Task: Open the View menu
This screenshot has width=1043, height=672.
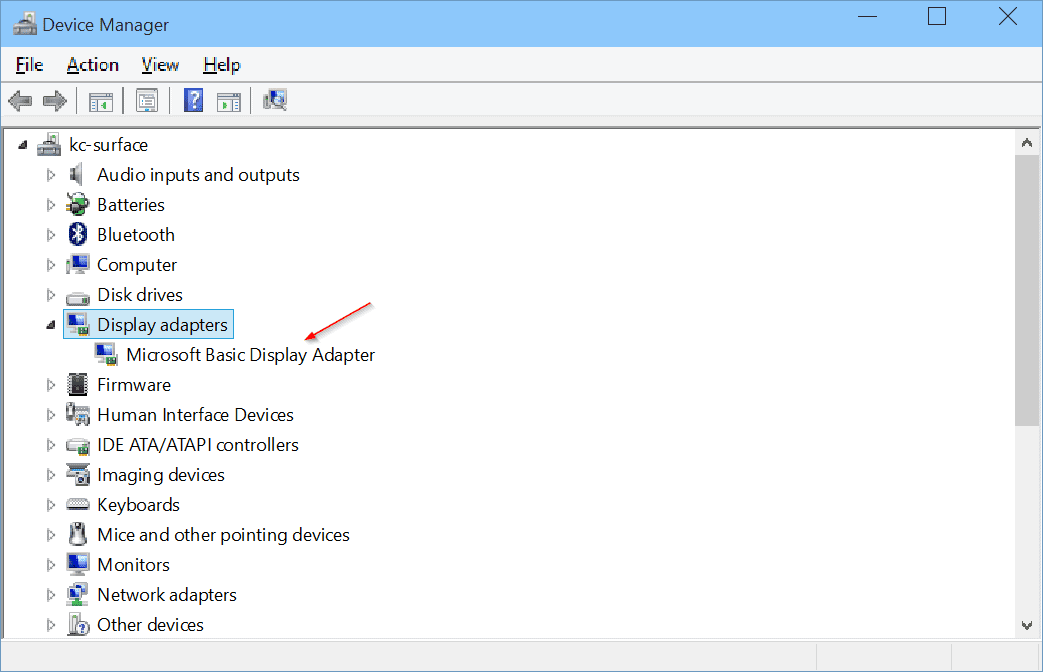Action: point(160,65)
